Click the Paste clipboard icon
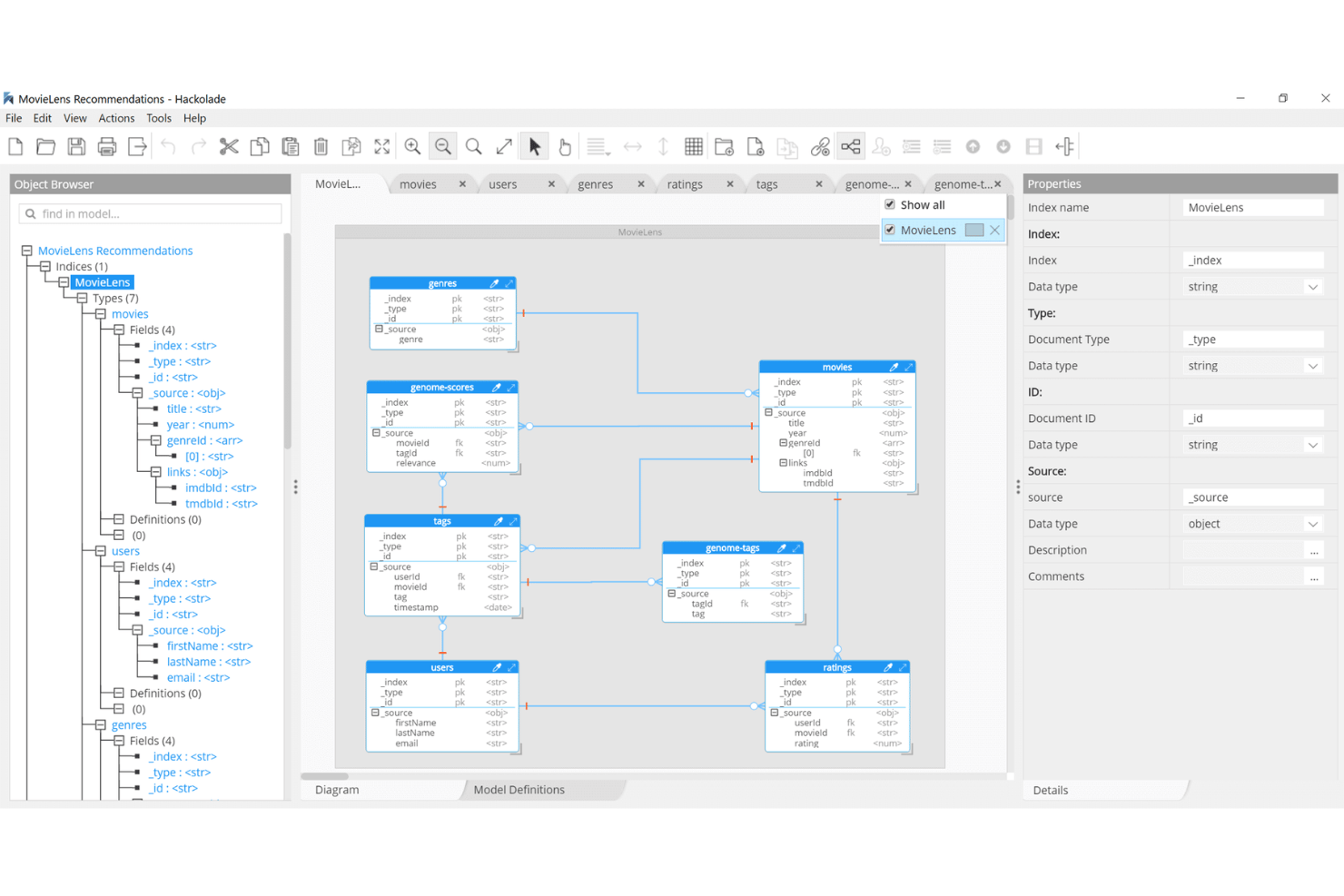Viewport: 1344px width, 896px height. [x=291, y=146]
